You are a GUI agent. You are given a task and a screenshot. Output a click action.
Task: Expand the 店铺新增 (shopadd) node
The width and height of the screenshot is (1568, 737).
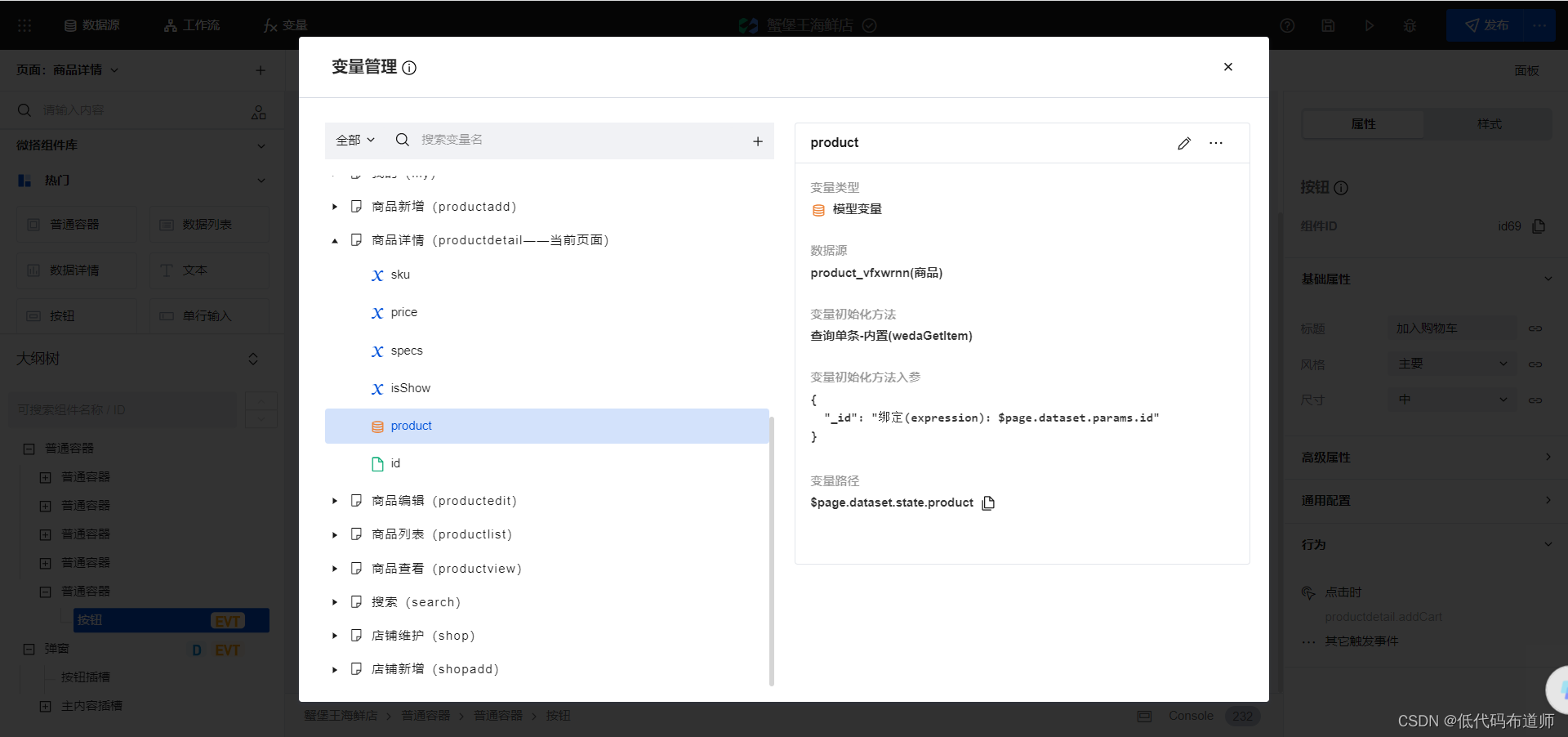click(335, 669)
